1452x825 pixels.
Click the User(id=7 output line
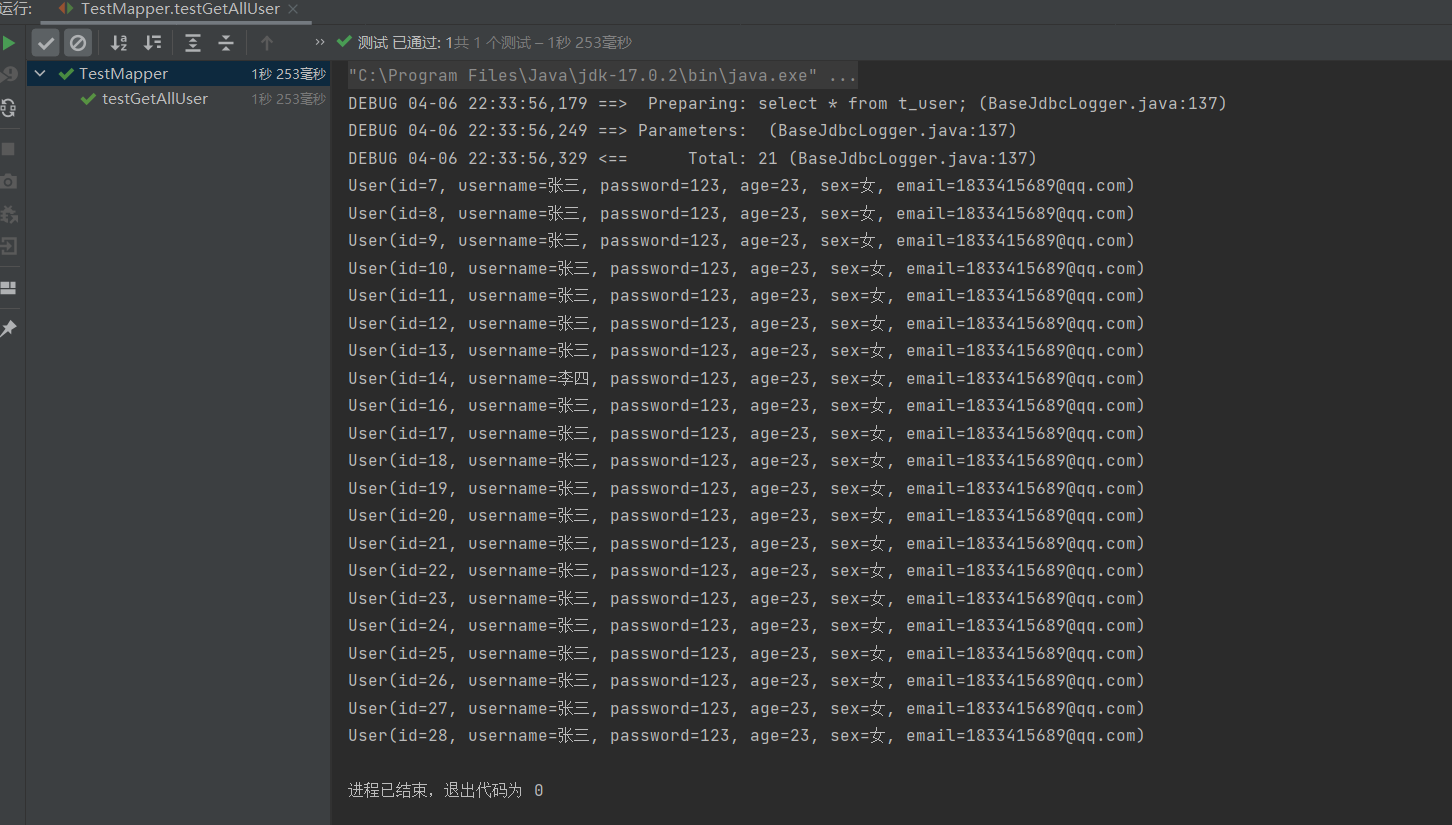tap(742, 186)
